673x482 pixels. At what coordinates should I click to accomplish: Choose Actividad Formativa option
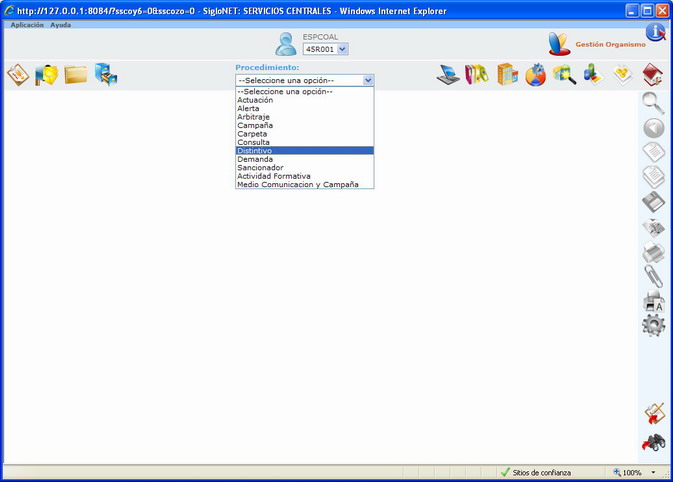305,176
